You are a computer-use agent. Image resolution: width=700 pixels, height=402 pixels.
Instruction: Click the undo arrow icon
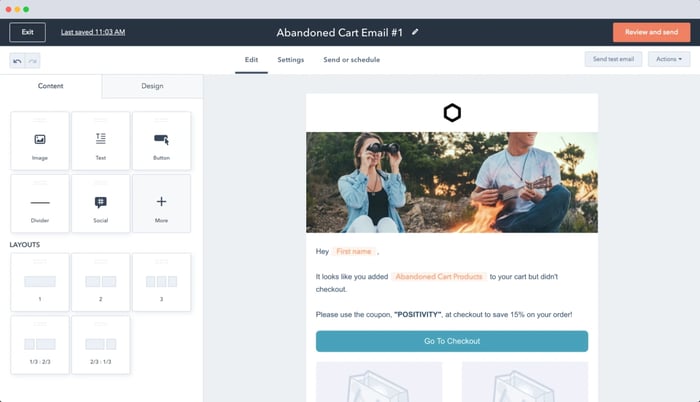pos(17,61)
